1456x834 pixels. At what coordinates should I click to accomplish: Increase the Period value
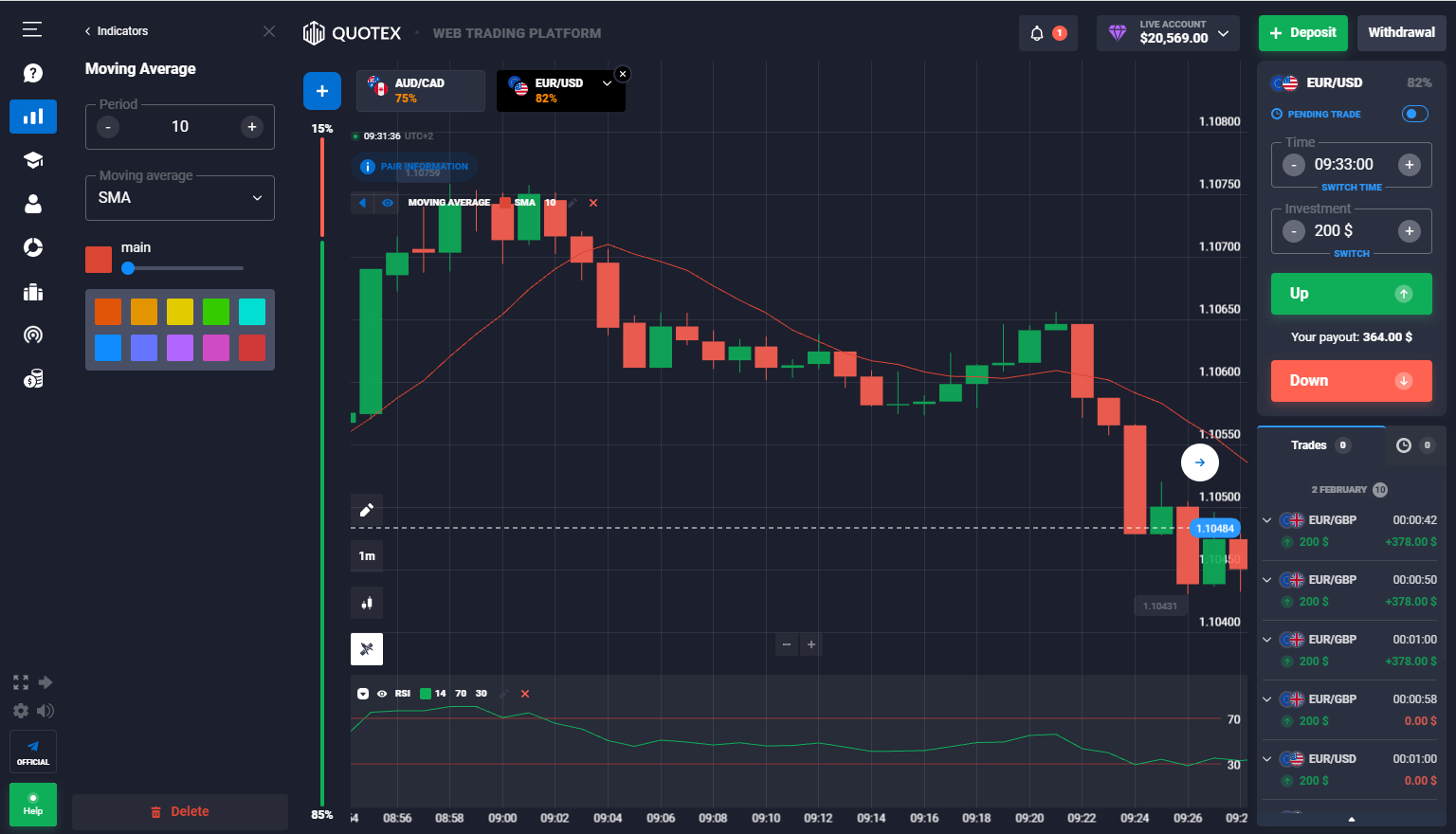tap(252, 127)
